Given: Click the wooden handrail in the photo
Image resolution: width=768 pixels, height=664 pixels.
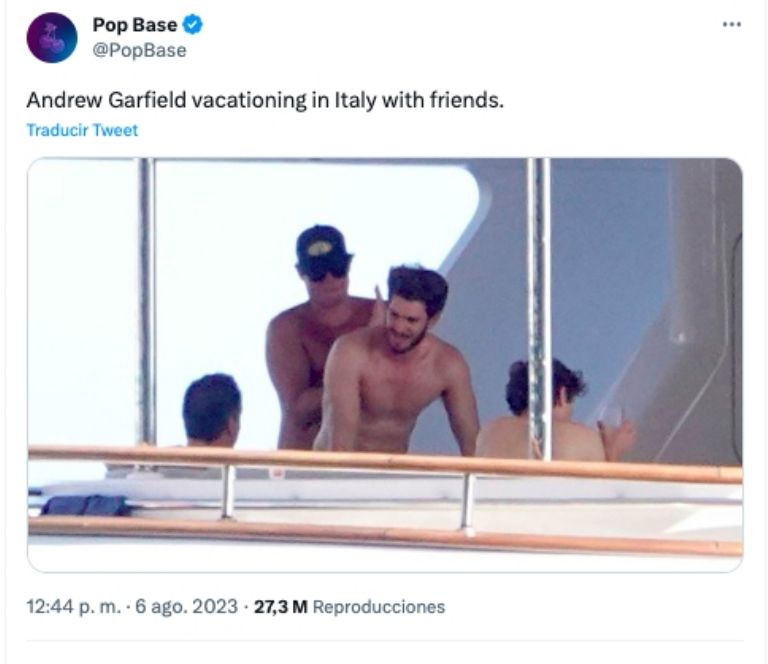Looking at the screenshot, I should pyautogui.click(x=385, y=462).
